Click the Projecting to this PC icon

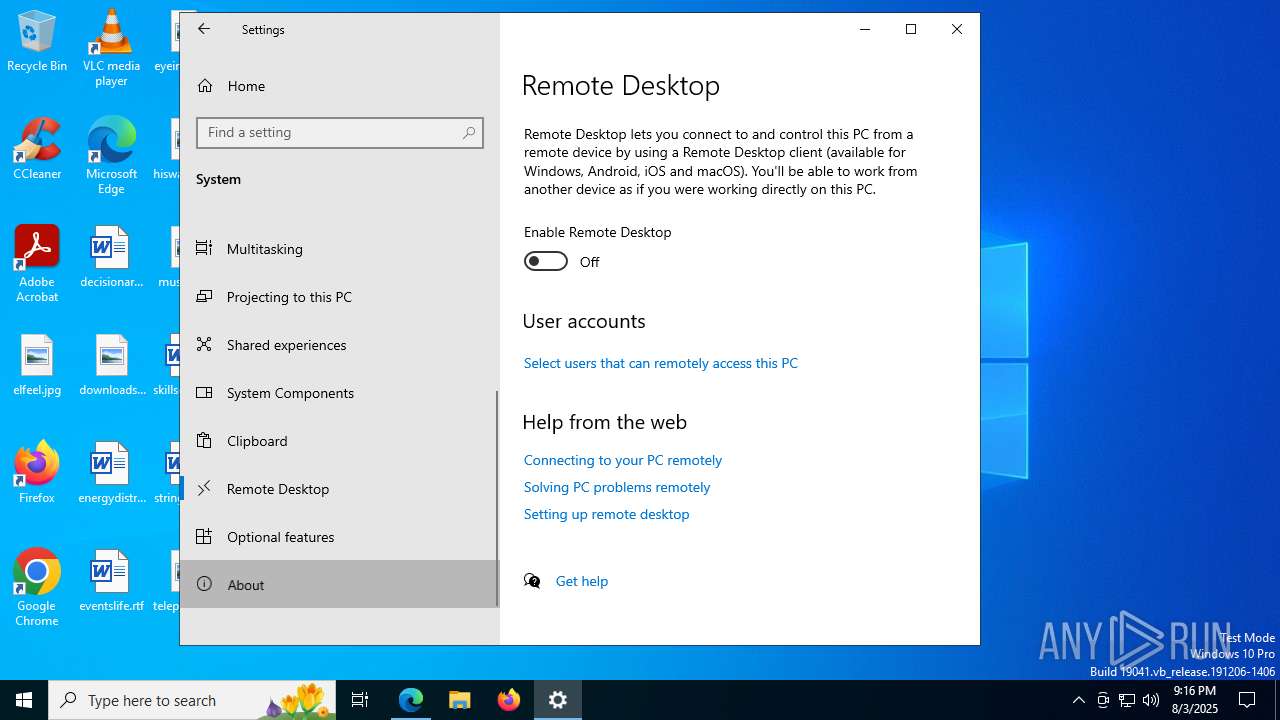point(204,296)
